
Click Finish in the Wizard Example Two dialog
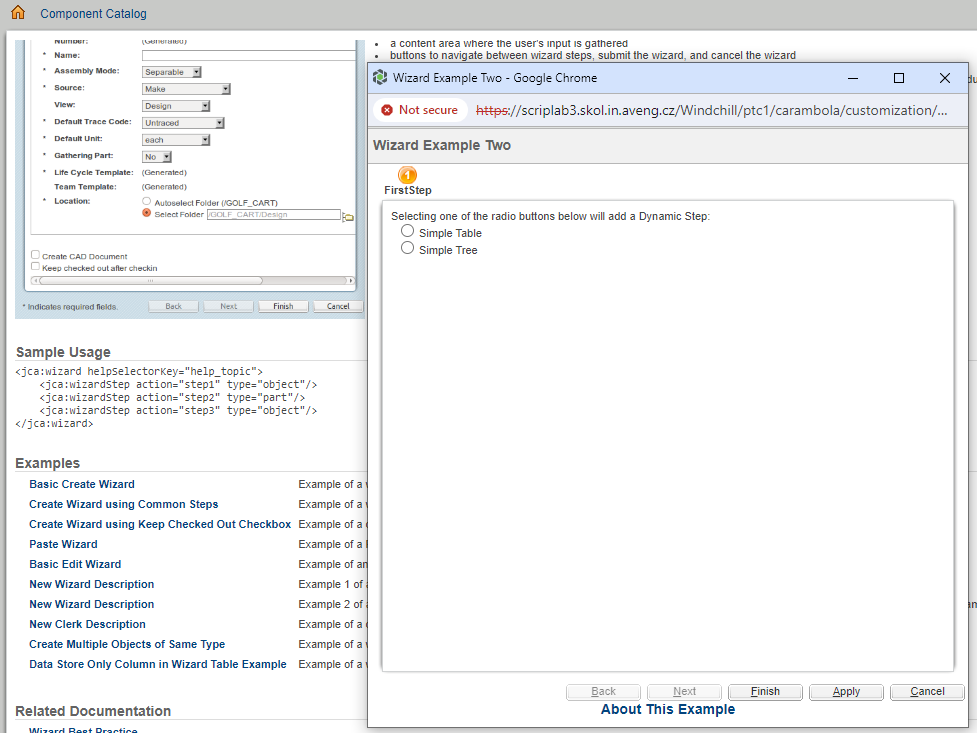pyautogui.click(x=765, y=691)
